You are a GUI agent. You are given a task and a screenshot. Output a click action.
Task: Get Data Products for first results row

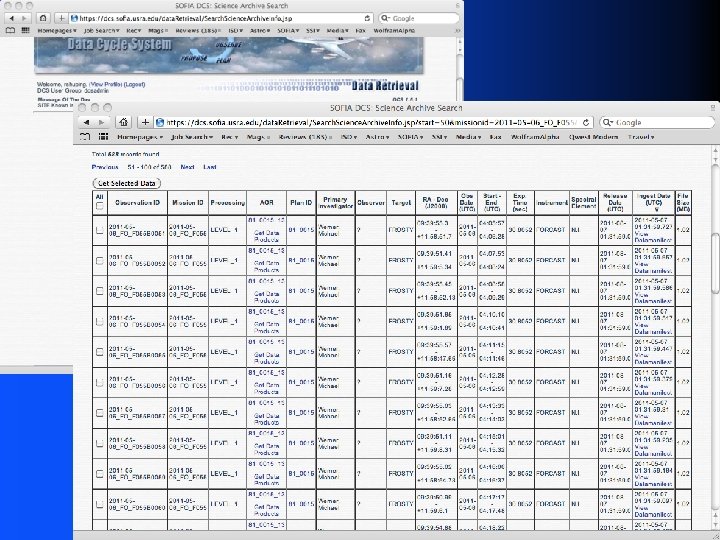pyautogui.click(x=266, y=236)
